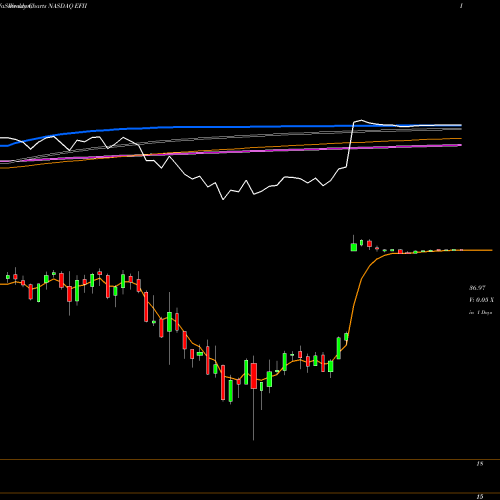Click the tallest green candle after the gap up
Image resolution: width=500 pixels, height=500 pixels.
point(354,246)
